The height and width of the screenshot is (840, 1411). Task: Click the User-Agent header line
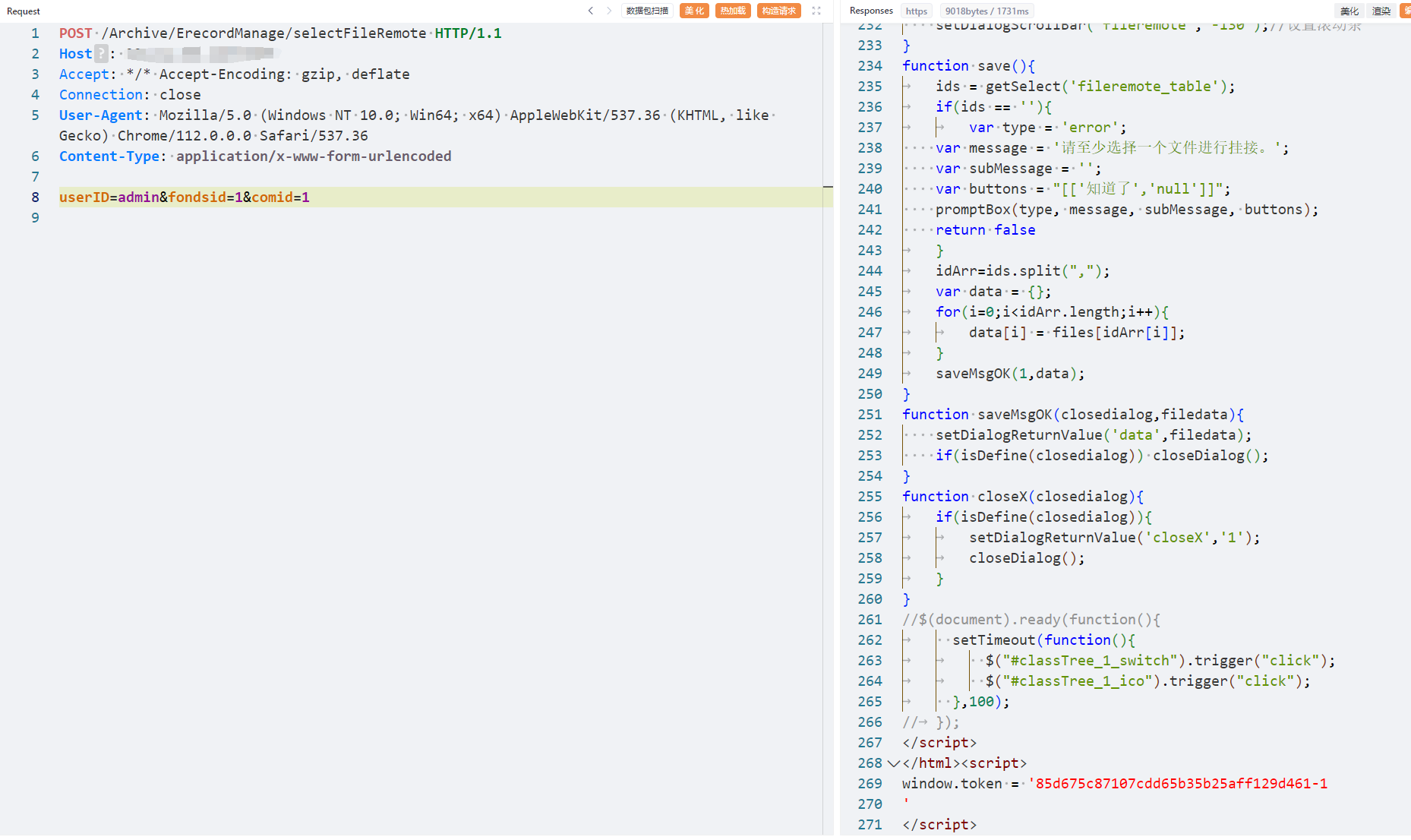(x=416, y=125)
